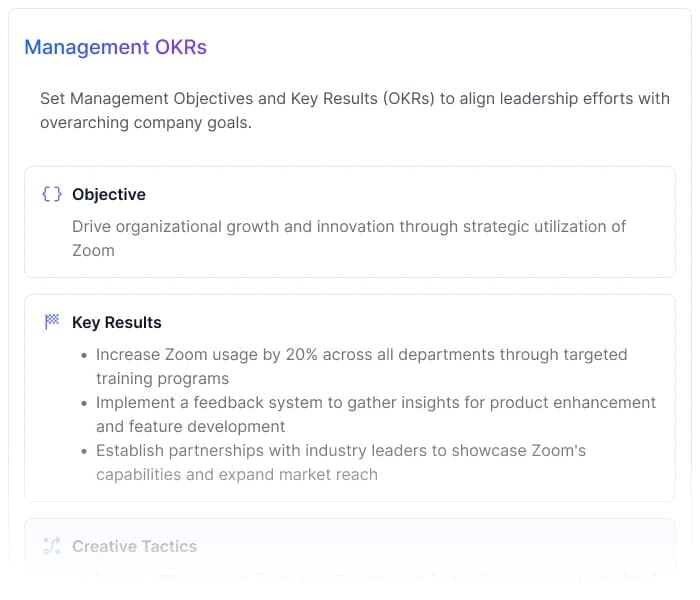Viewport: 700px width, 600px height.
Task: Click 'training programs' in the first key result
Action: pyautogui.click(x=162, y=378)
